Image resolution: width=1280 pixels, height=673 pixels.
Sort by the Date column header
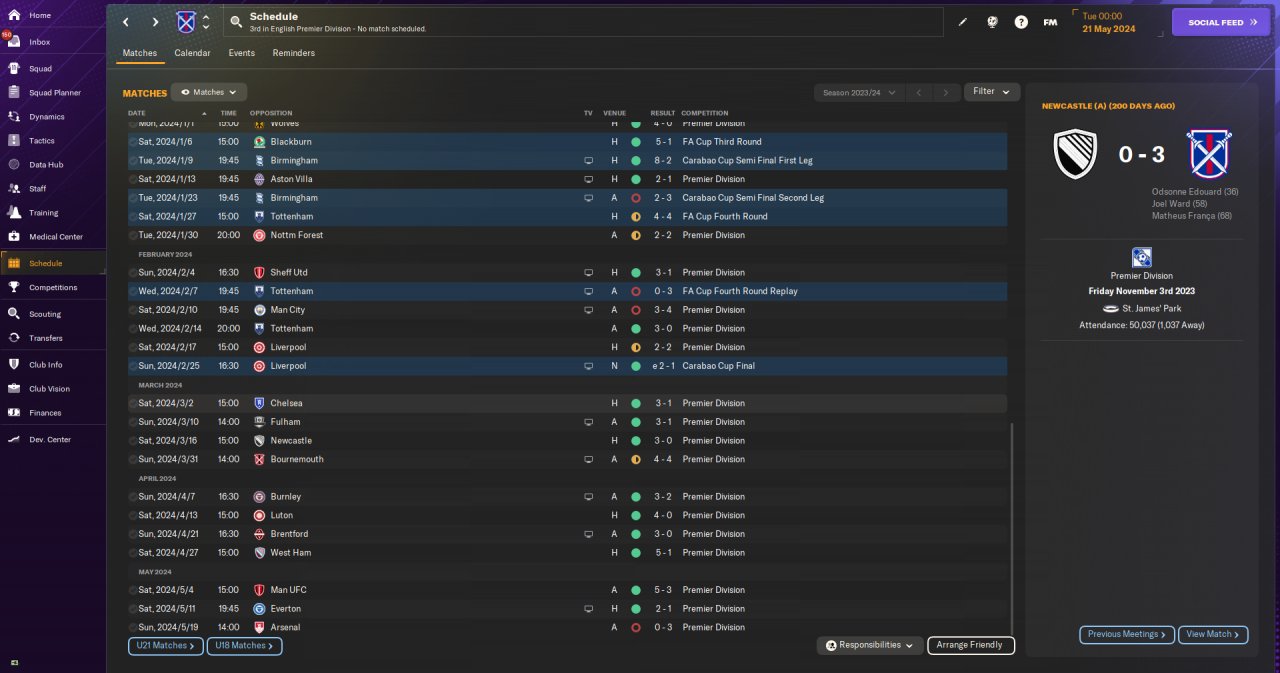136,113
